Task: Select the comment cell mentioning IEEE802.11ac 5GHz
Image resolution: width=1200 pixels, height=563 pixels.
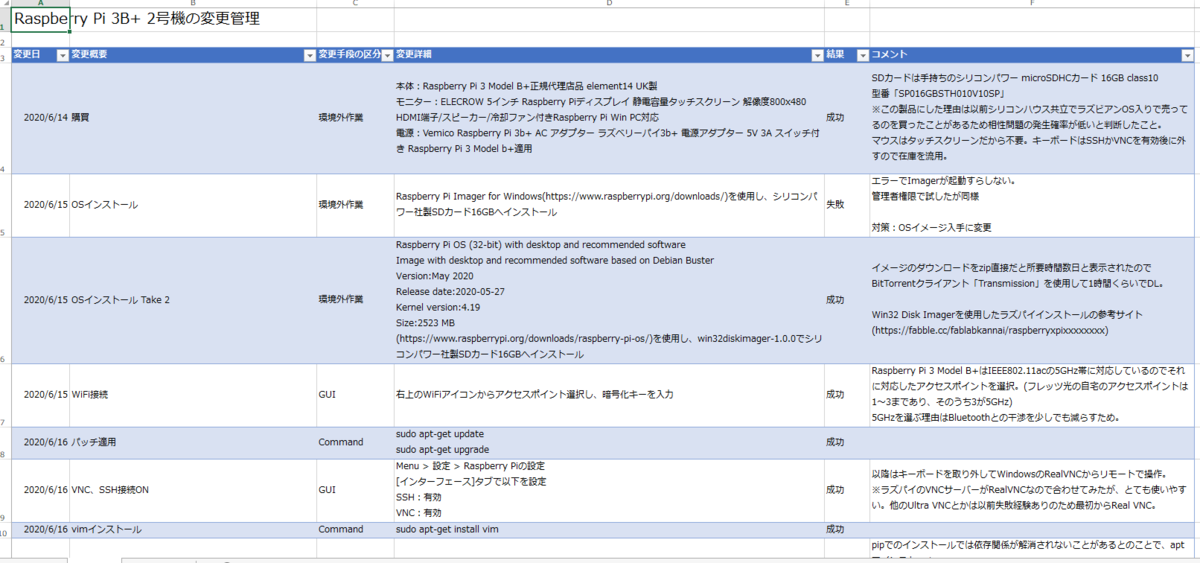Action: [x=1033, y=395]
